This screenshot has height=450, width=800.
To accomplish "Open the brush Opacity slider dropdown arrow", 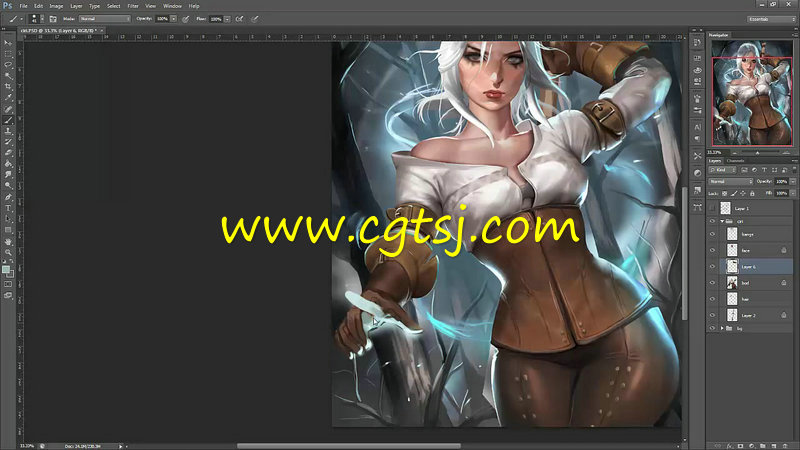I will pyautogui.click(x=173, y=19).
